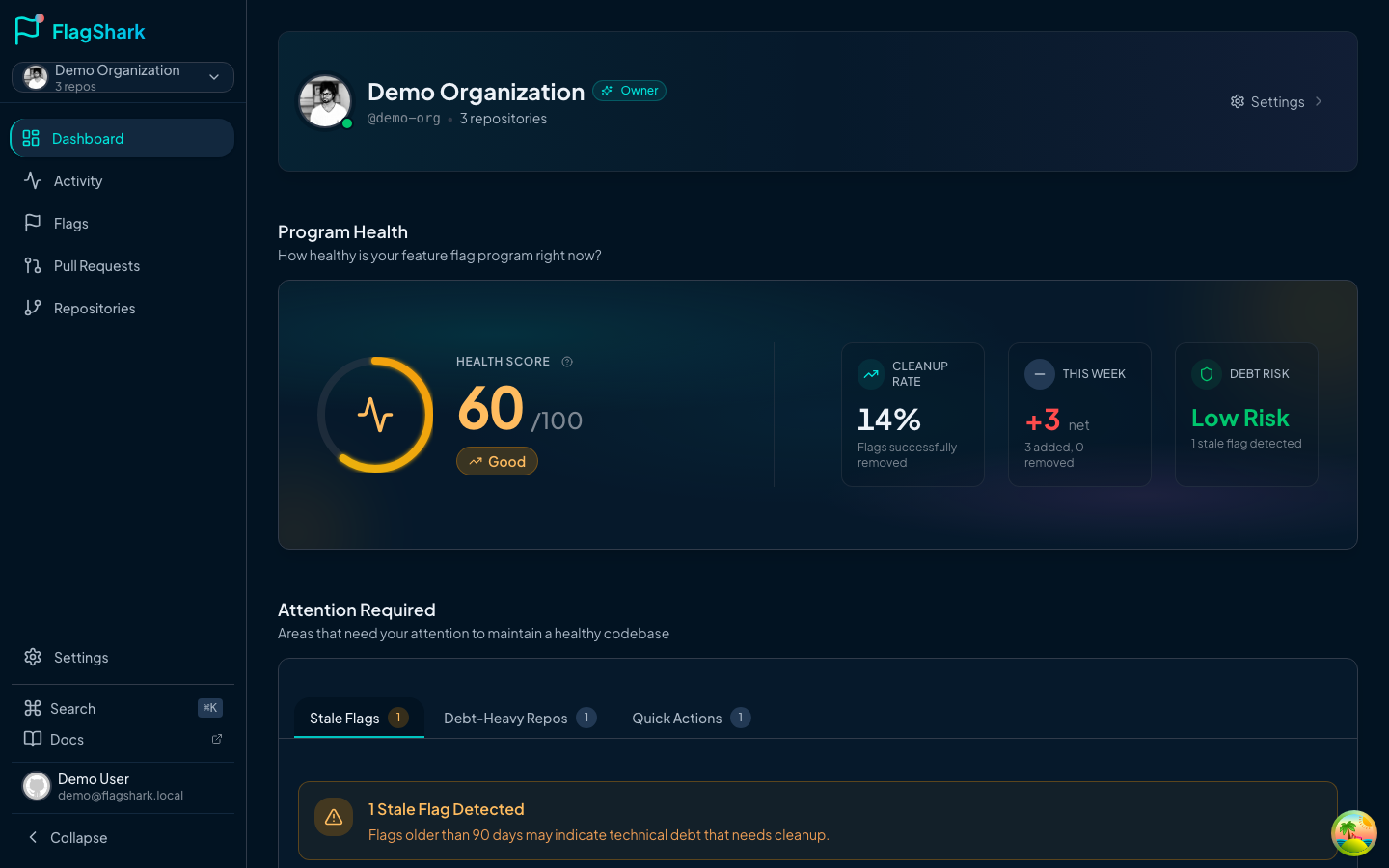This screenshot has width=1389, height=868.
Task: Select the Repositories branch icon
Action: [x=32, y=308]
